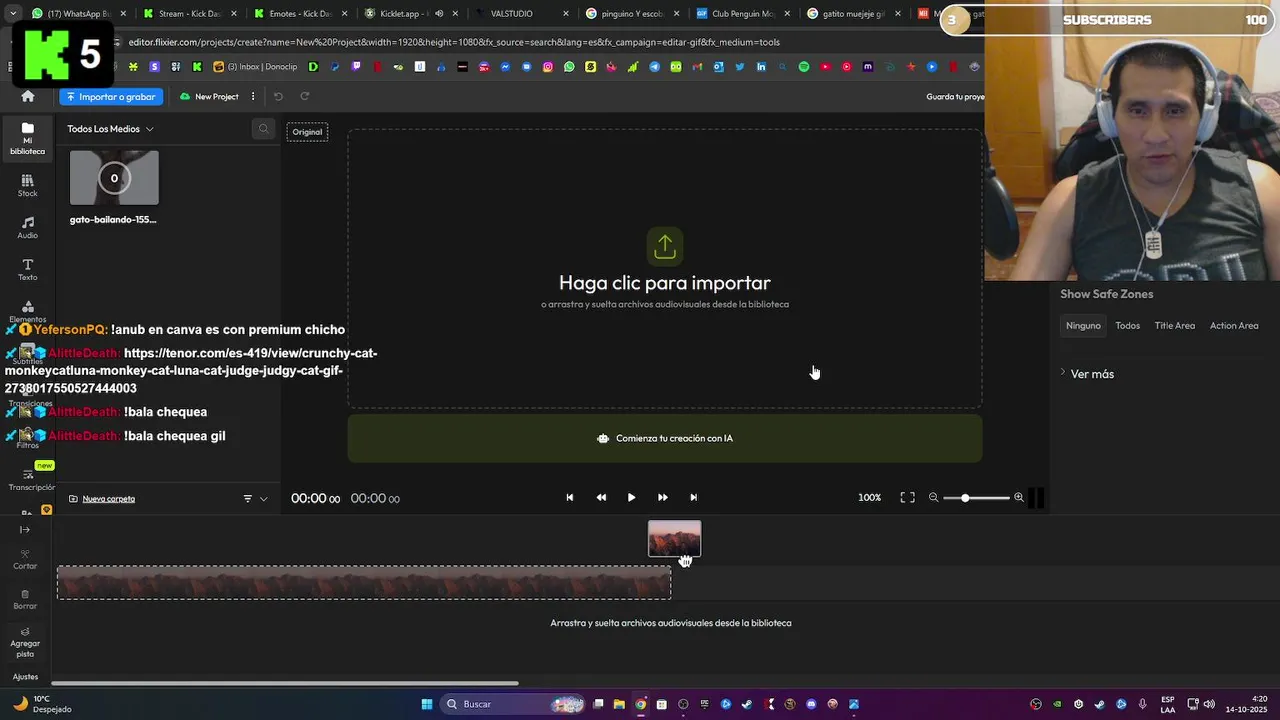Click Guarda tu proyecto button
This screenshot has height=720, width=1280.
[x=955, y=96]
